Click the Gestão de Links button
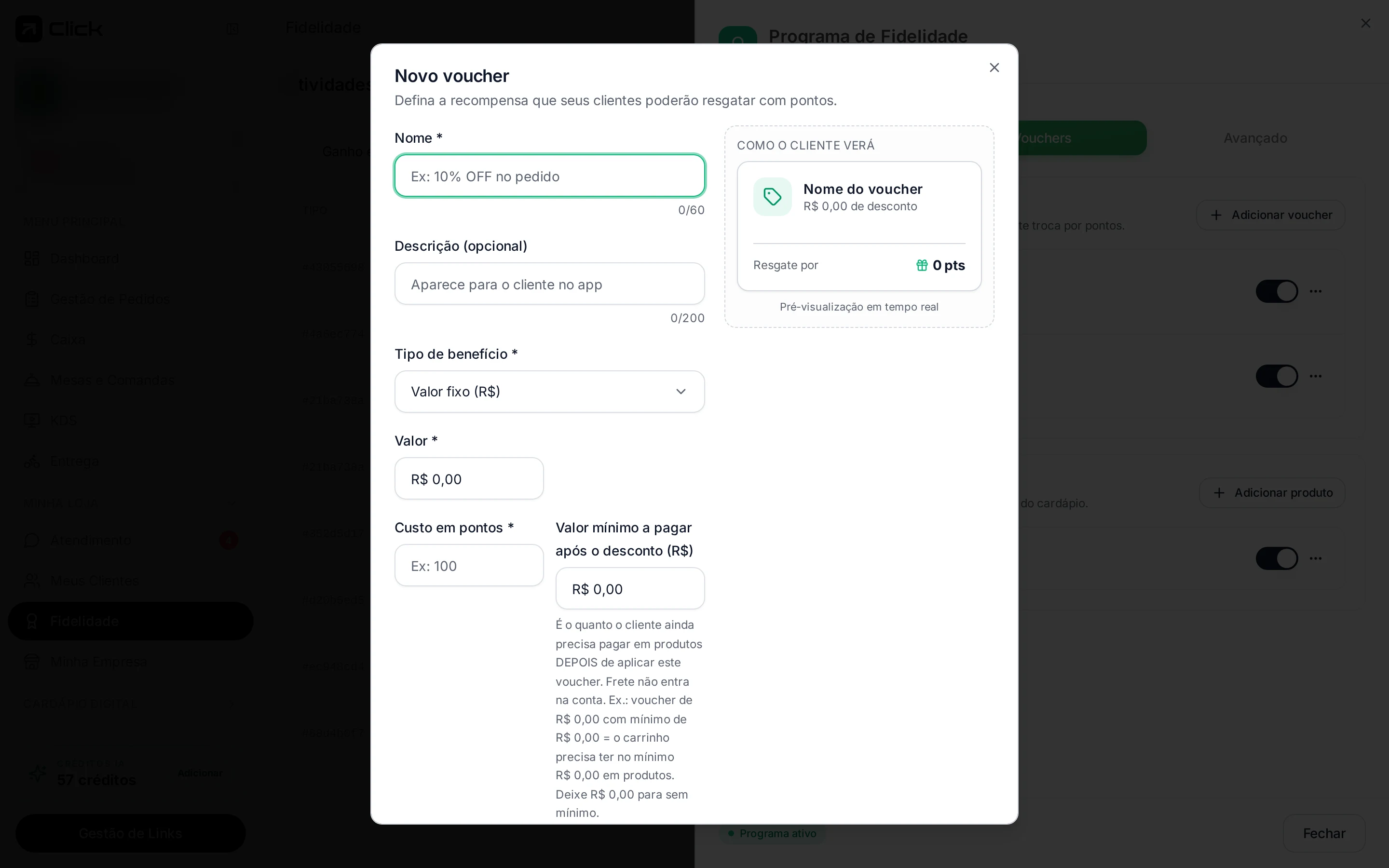Image resolution: width=1389 pixels, height=868 pixels. [x=130, y=834]
